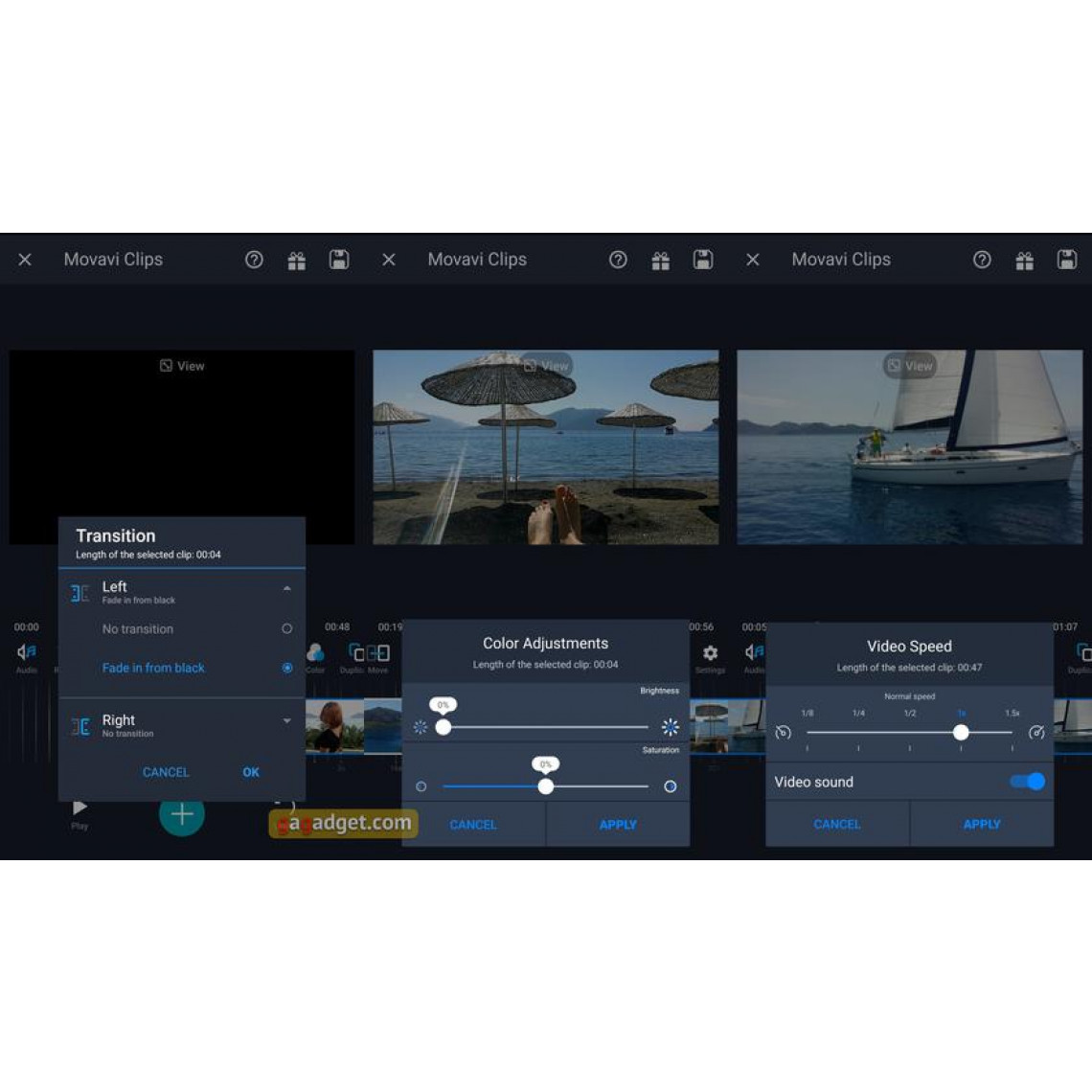Click the 1/8 speed label

808,713
